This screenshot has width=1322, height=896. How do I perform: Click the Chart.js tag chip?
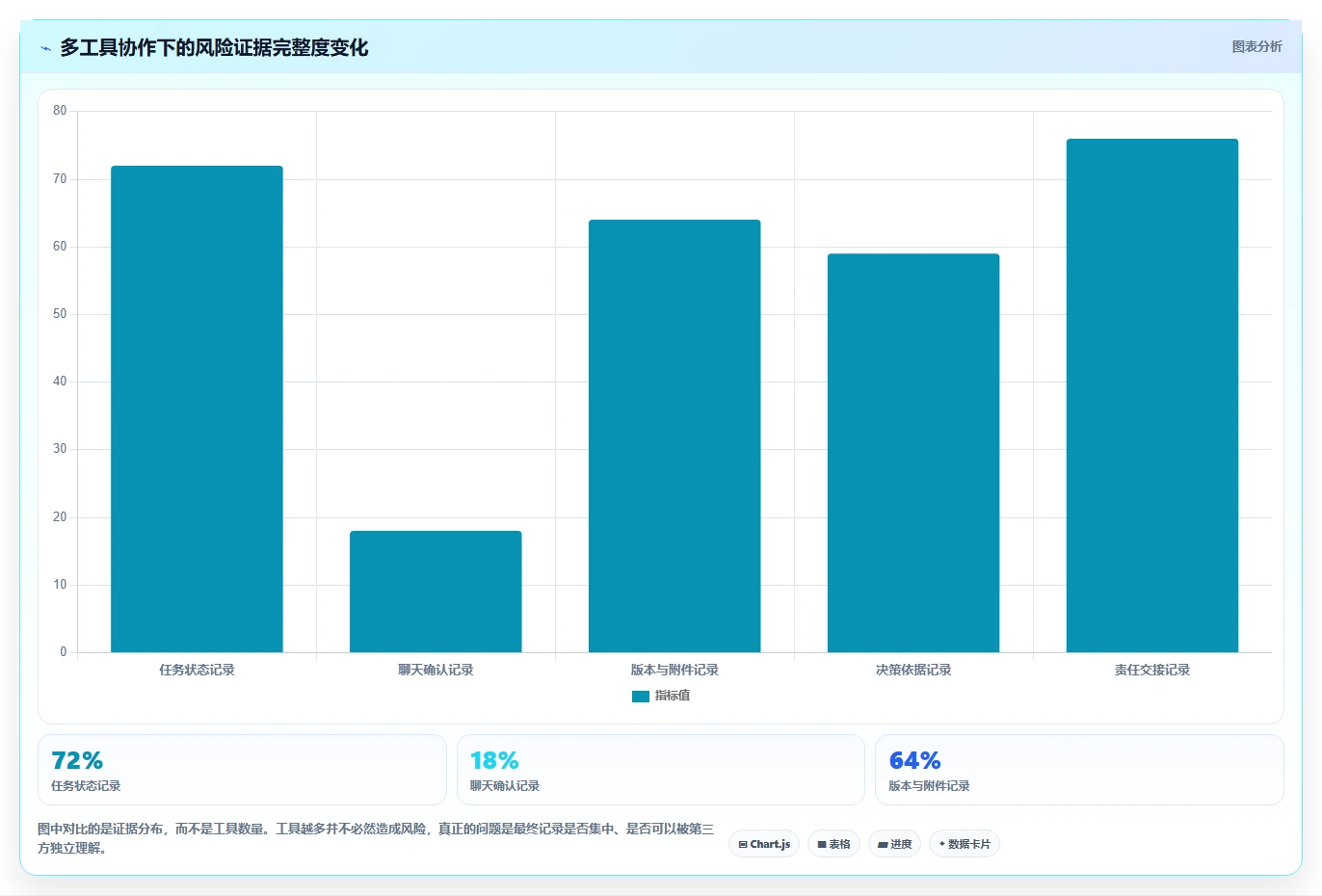(x=764, y=844)
